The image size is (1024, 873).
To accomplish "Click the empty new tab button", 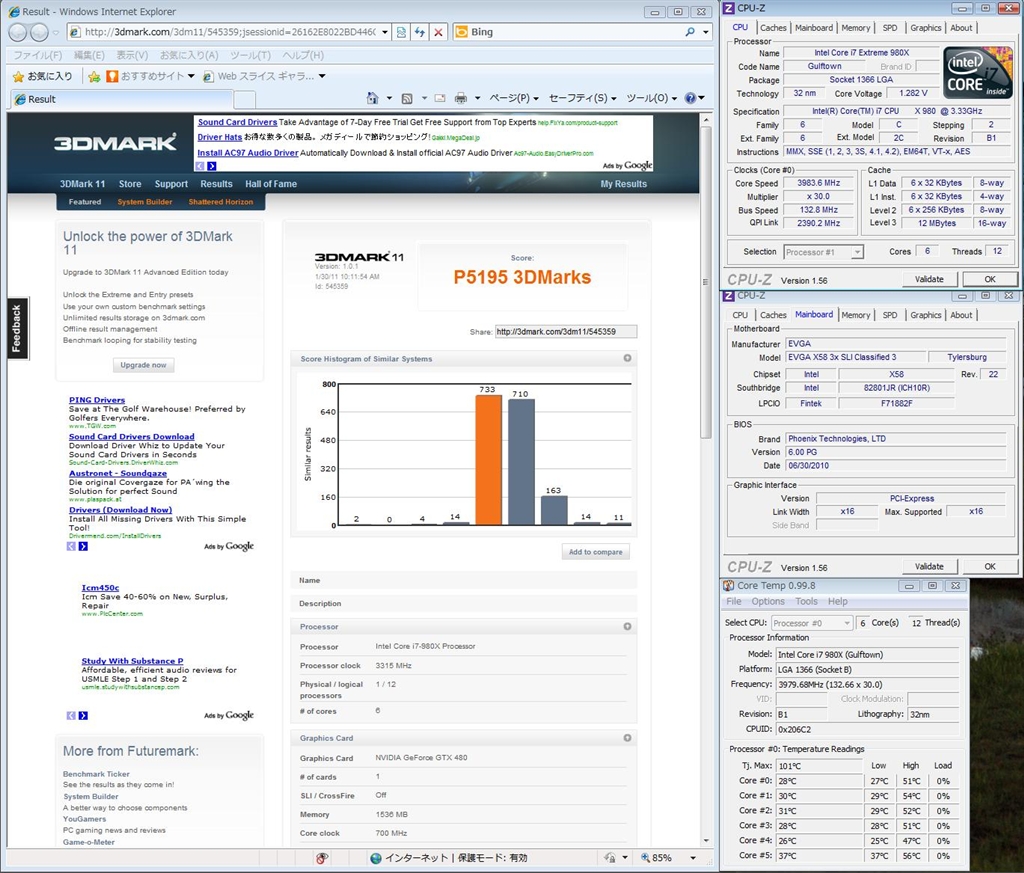I will click(244, 99).
